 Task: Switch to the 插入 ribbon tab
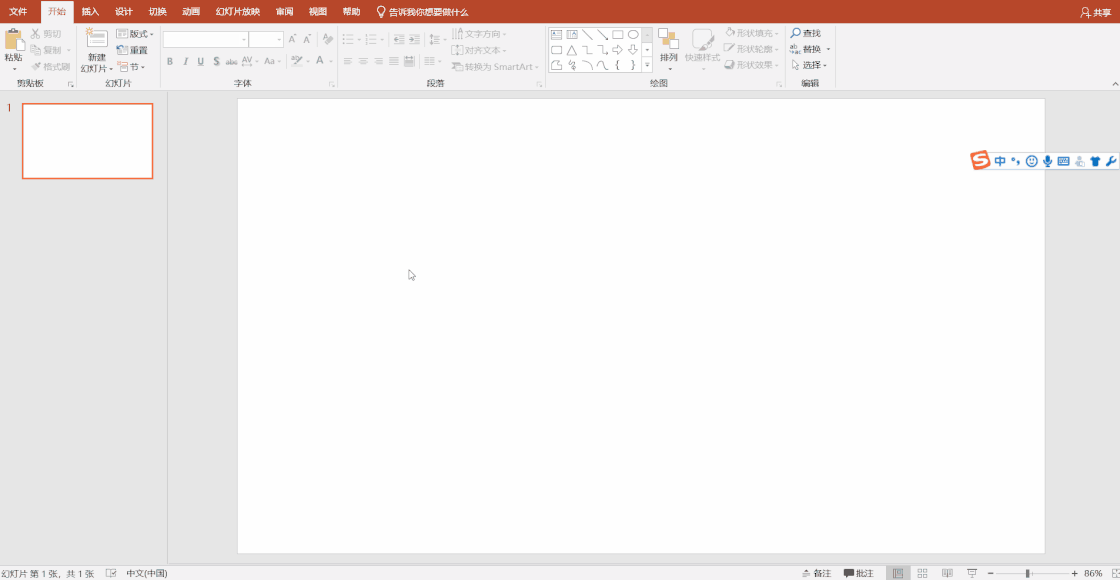[x=87, y=11]
